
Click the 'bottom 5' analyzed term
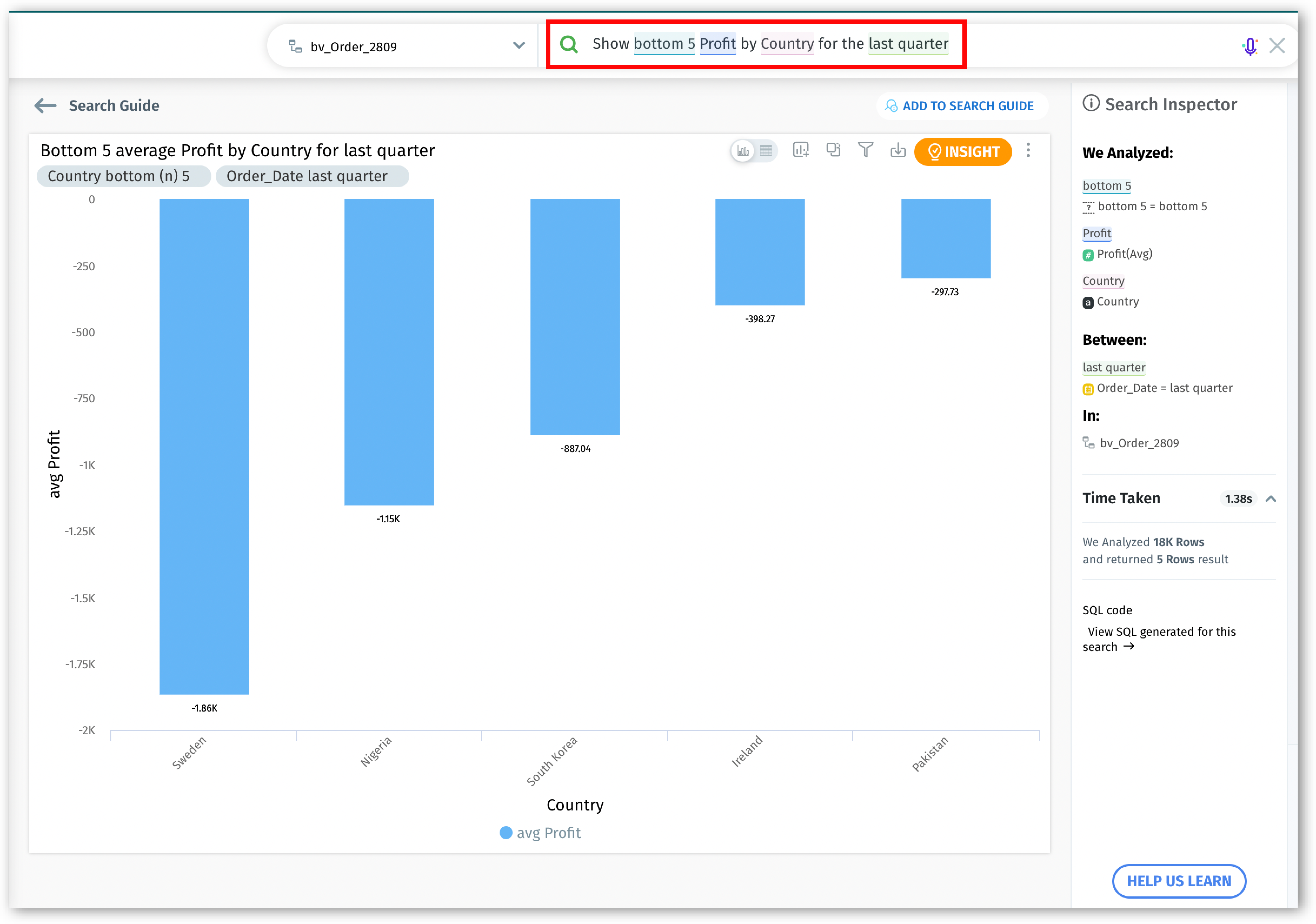coord(1106,186)
